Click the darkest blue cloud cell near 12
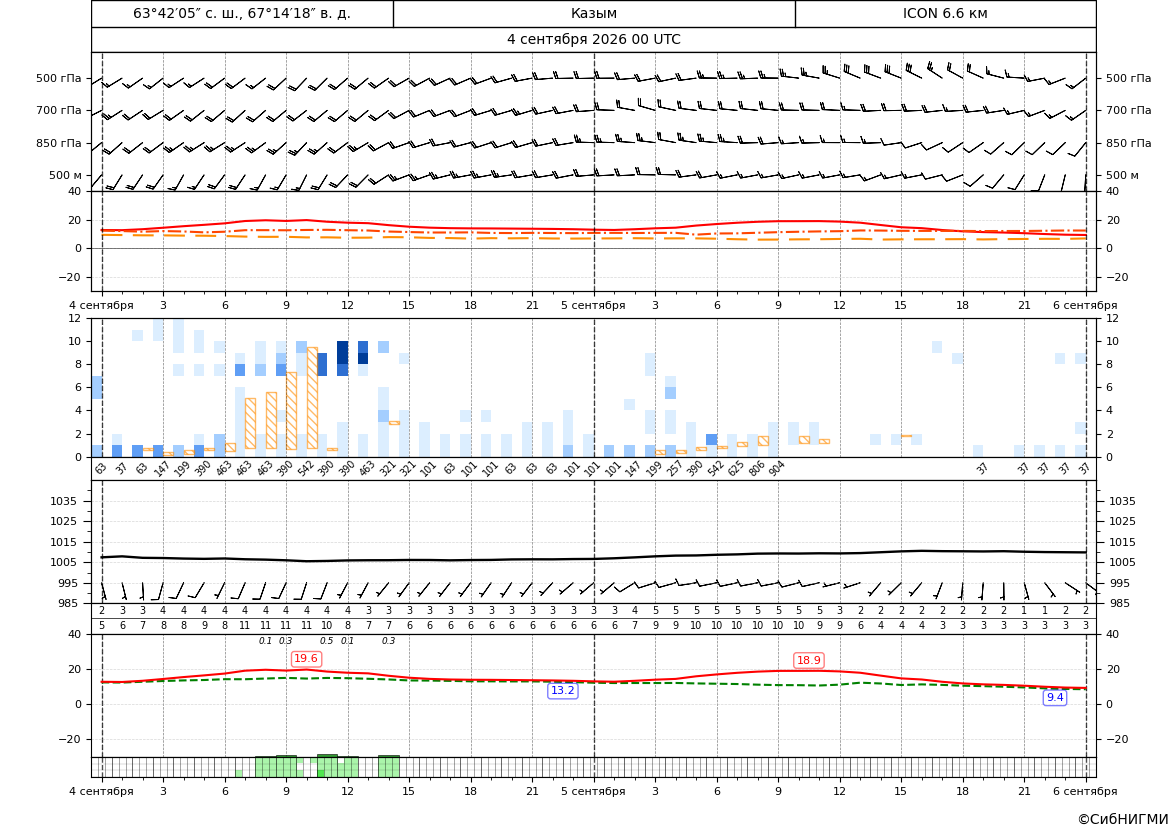 pyautogui.click(x=342, y=353)
